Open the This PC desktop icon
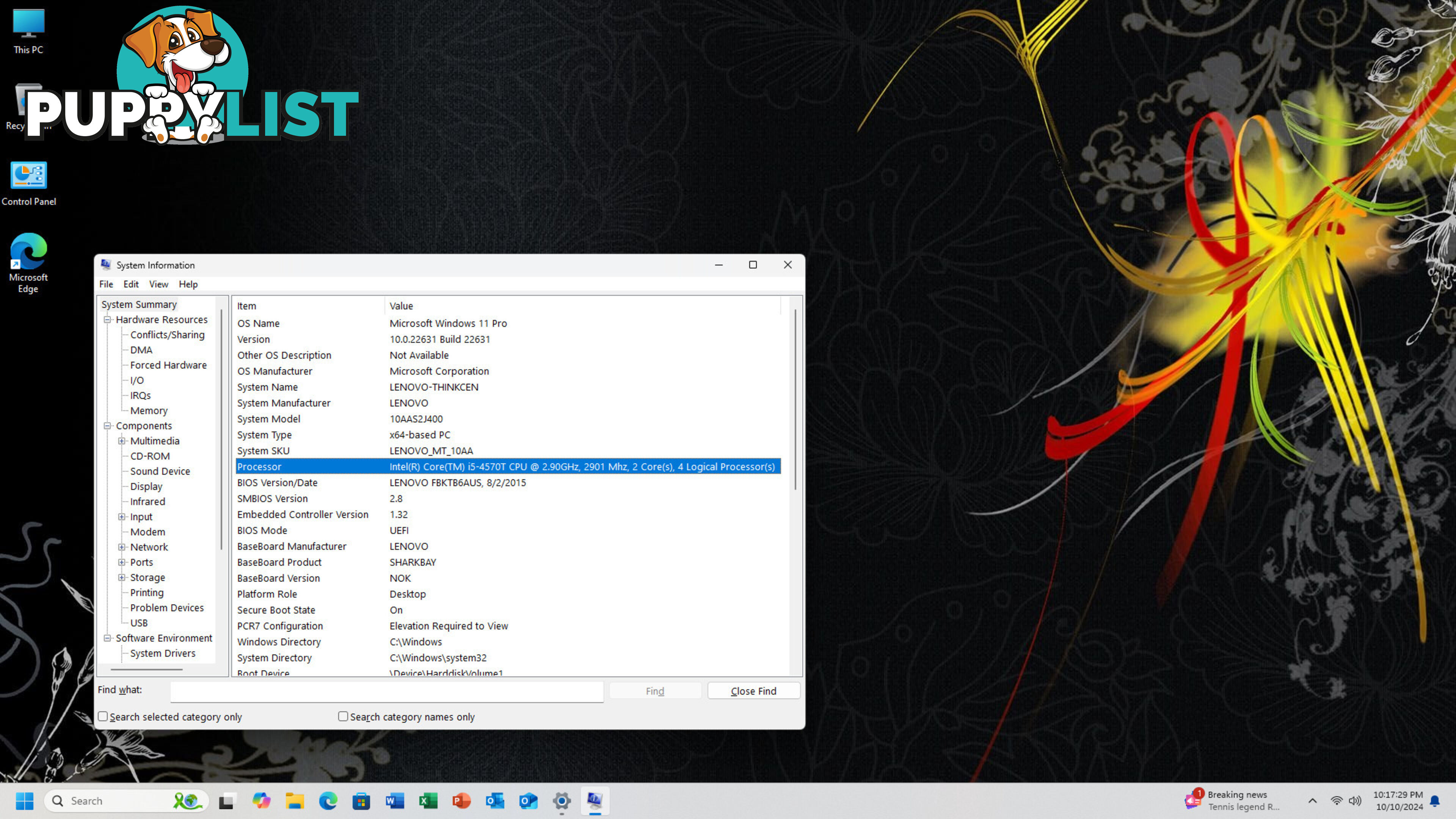1456x819 pixels. (28, 31)
